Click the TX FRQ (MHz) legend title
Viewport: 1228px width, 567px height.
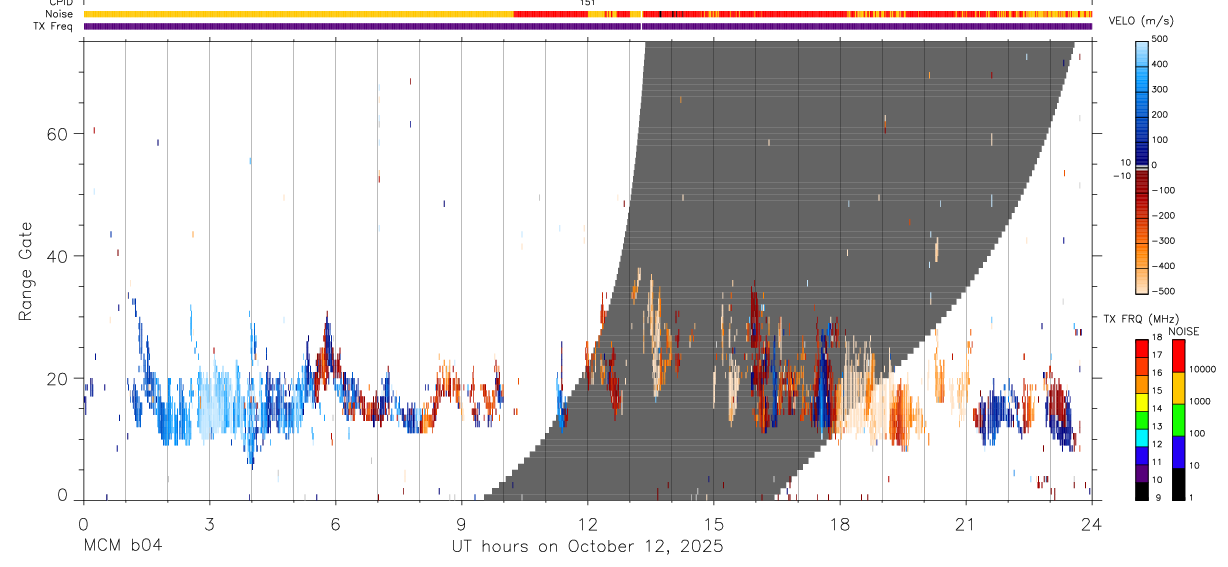click(1140, 318)
